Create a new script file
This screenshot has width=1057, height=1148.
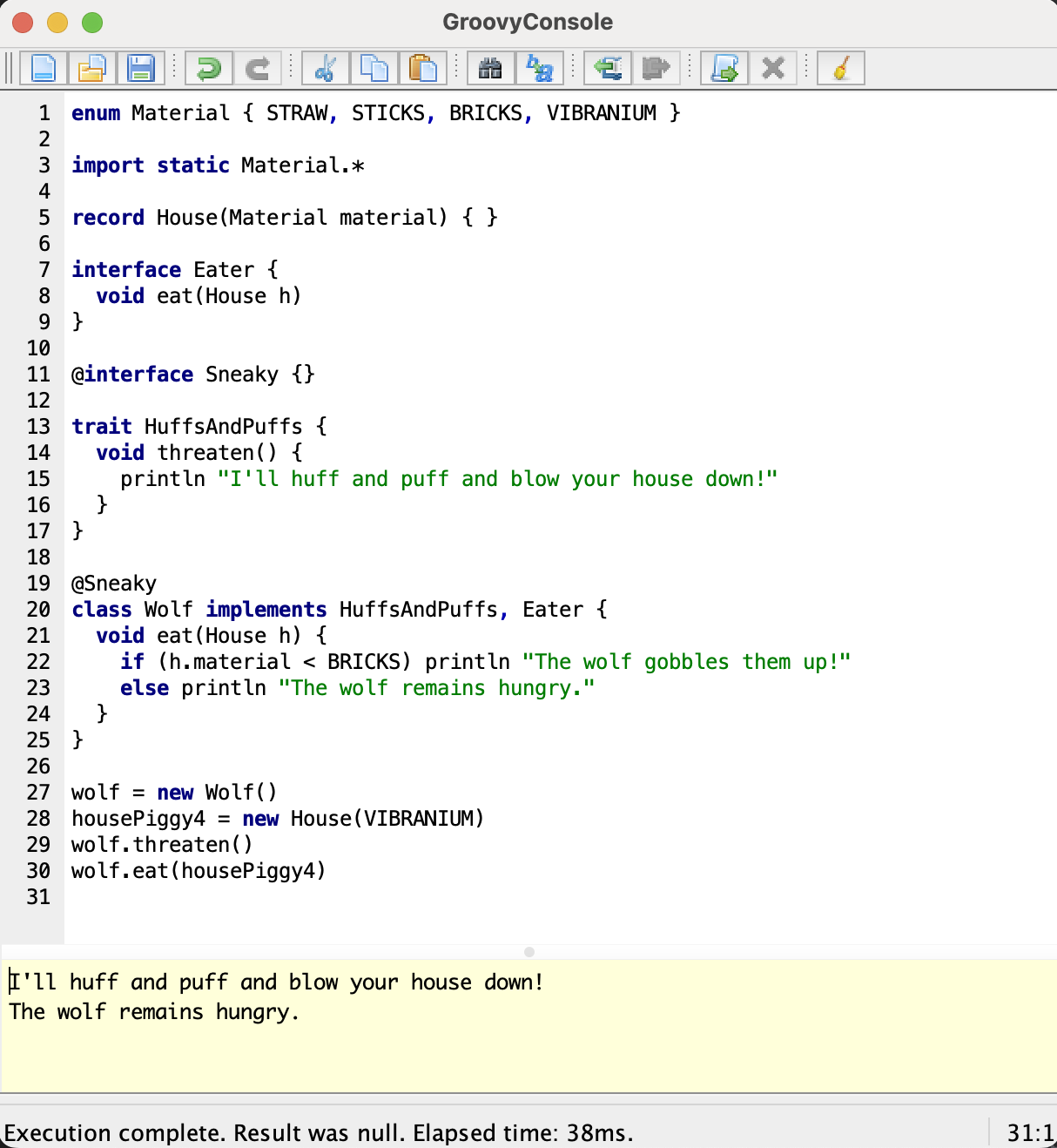[x=44, y=68]
